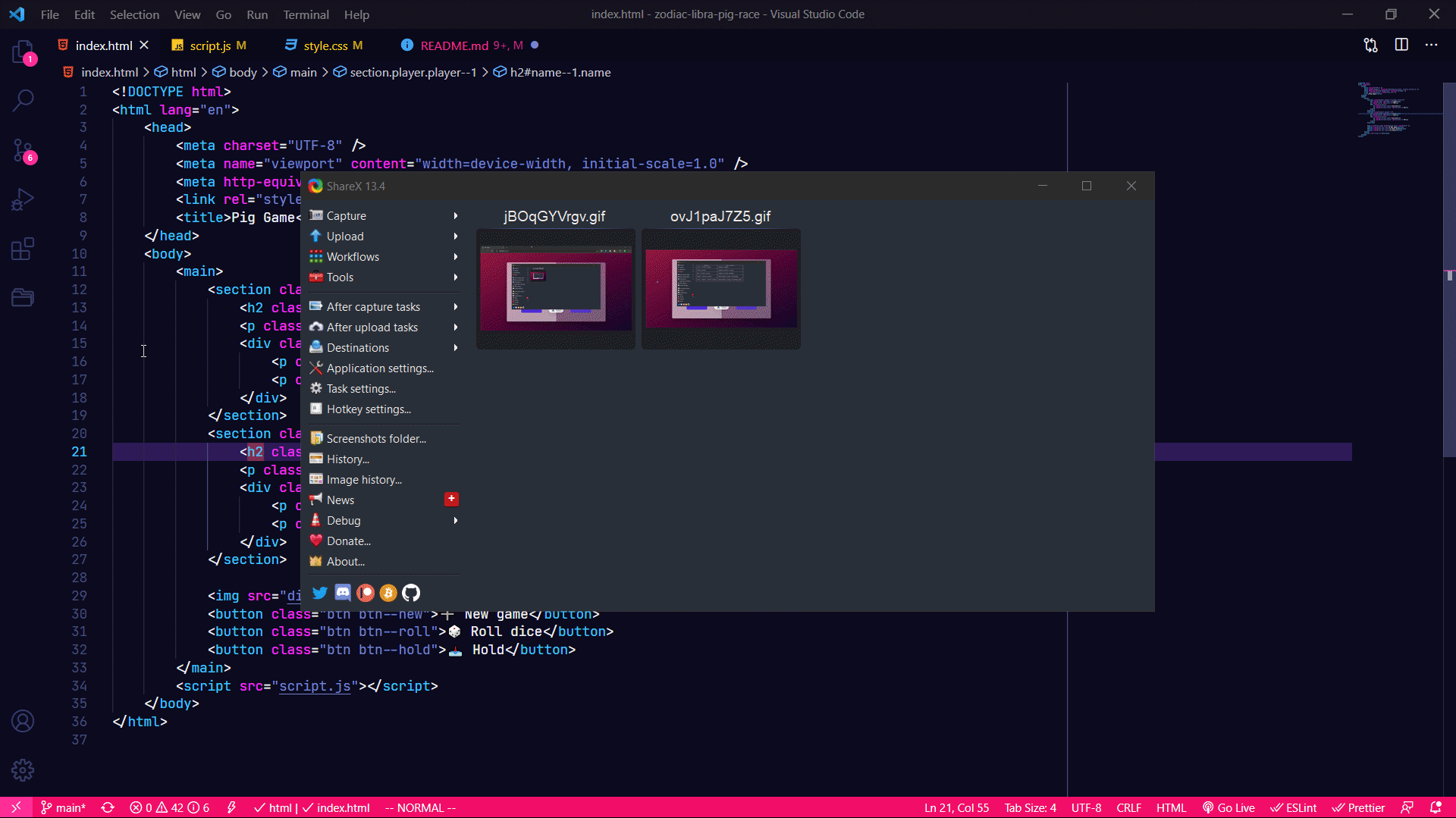Open the Run and Debug view

click(23, 199)
